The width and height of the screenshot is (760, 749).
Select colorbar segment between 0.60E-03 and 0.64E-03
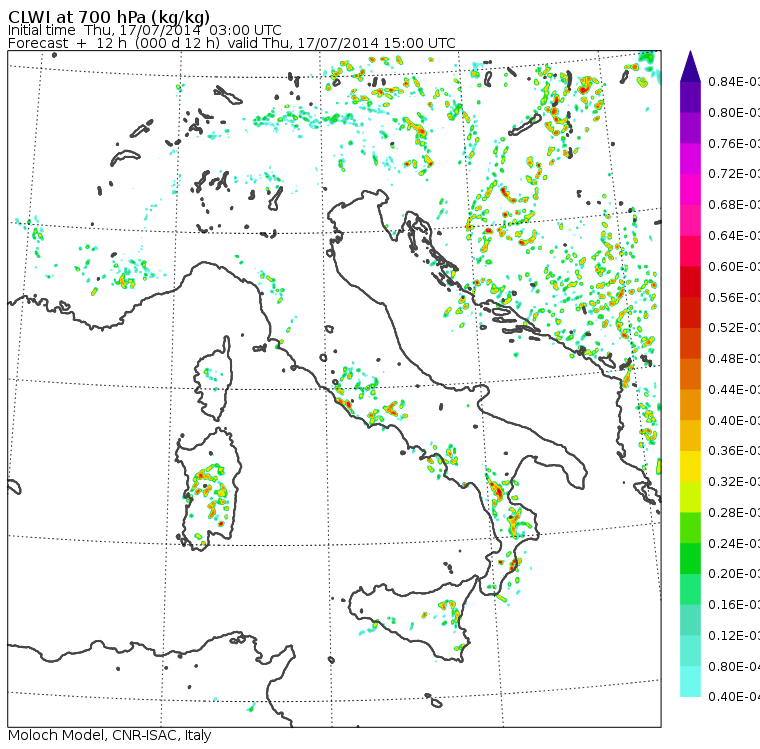pyautogui.click(x=691, y=251)
